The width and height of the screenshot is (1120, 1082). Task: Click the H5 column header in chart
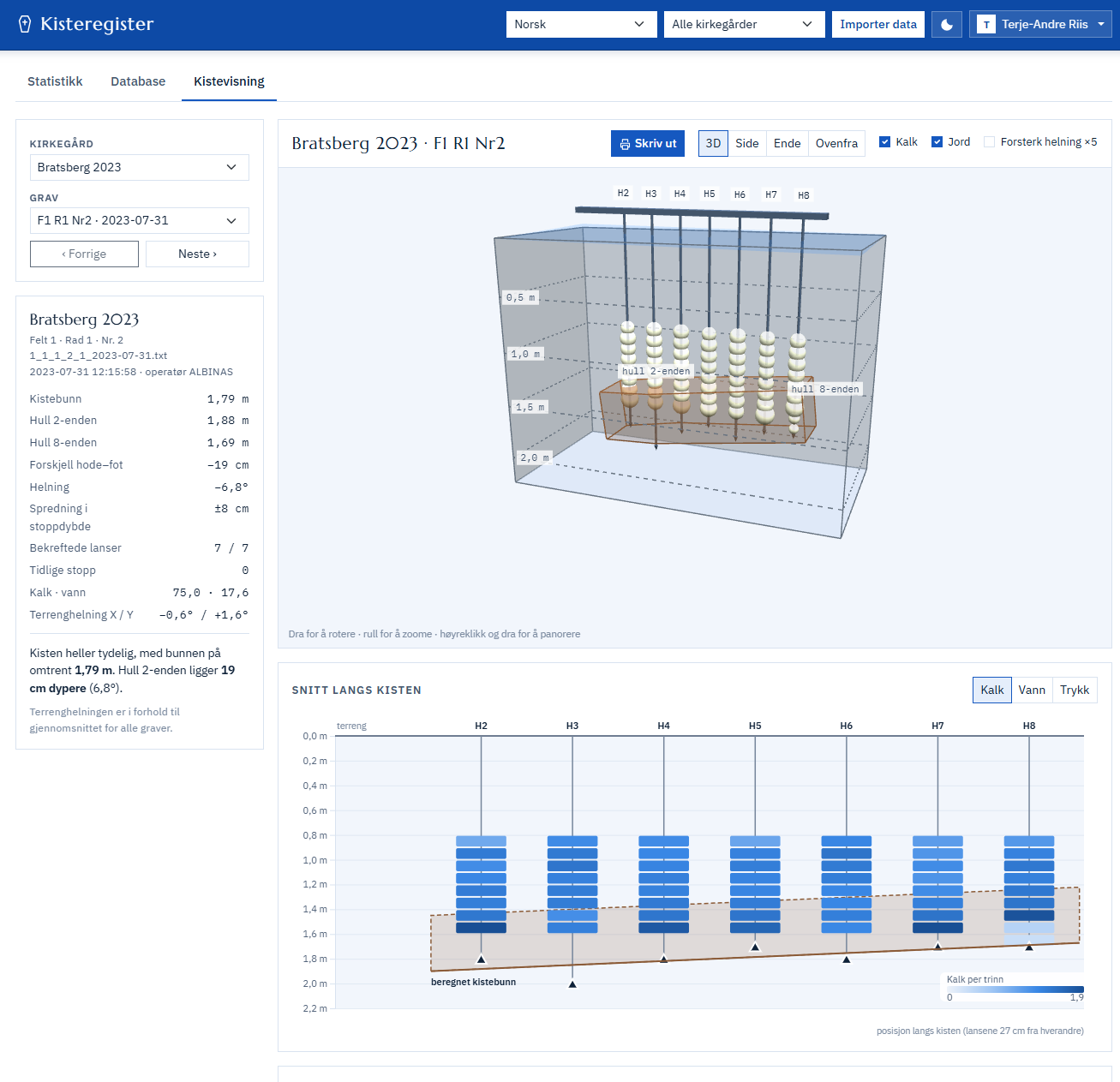click(x=755, y=726)
